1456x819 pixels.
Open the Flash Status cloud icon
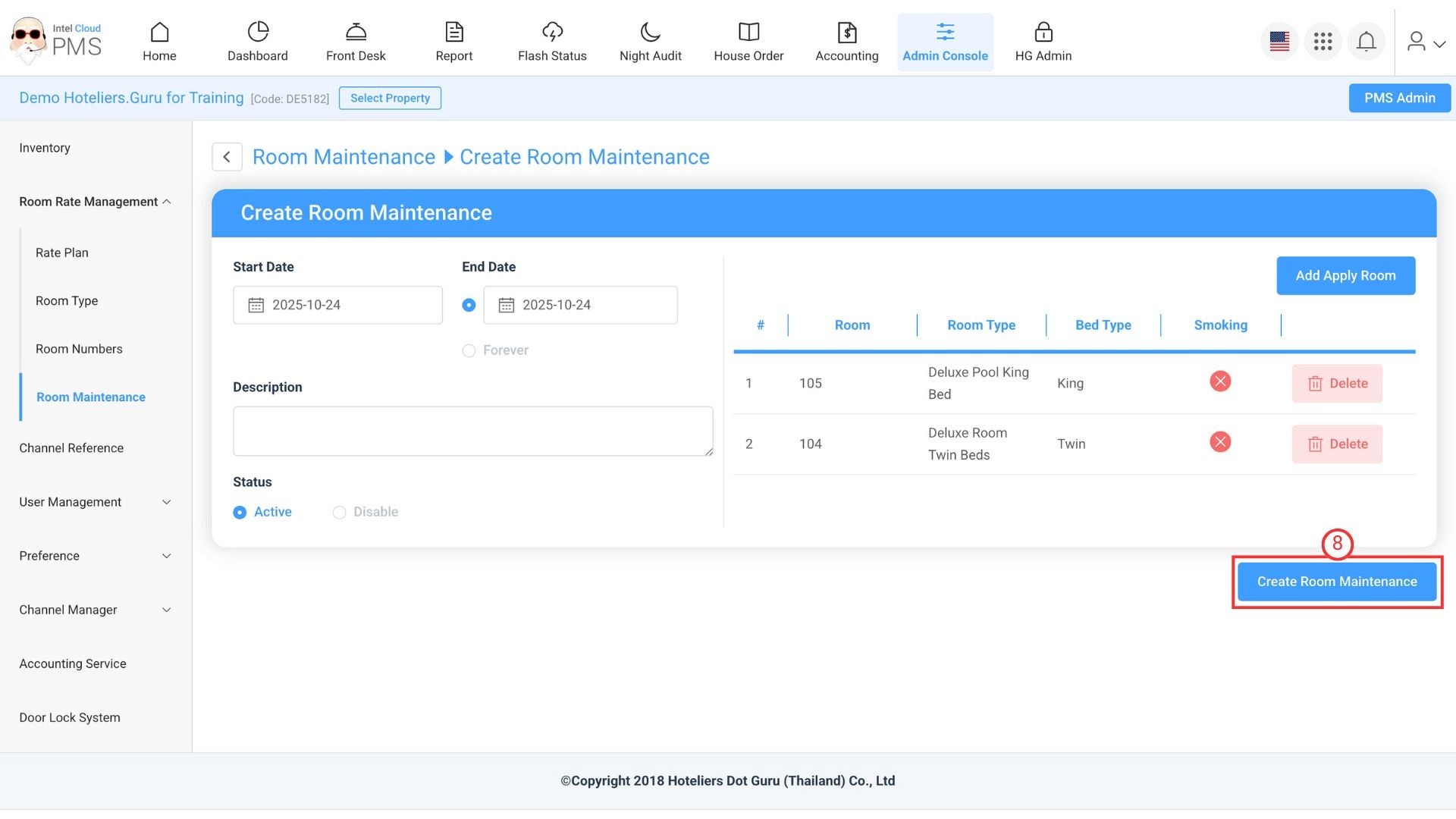point(552,32)
